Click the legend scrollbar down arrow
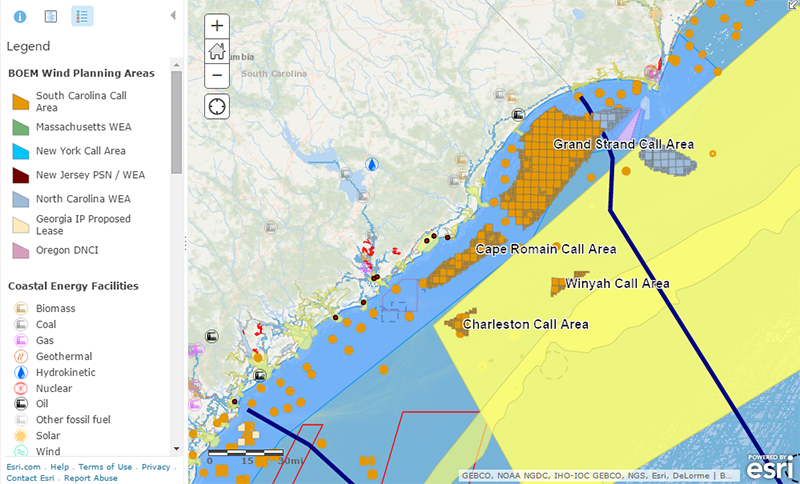 pos(177,450)
